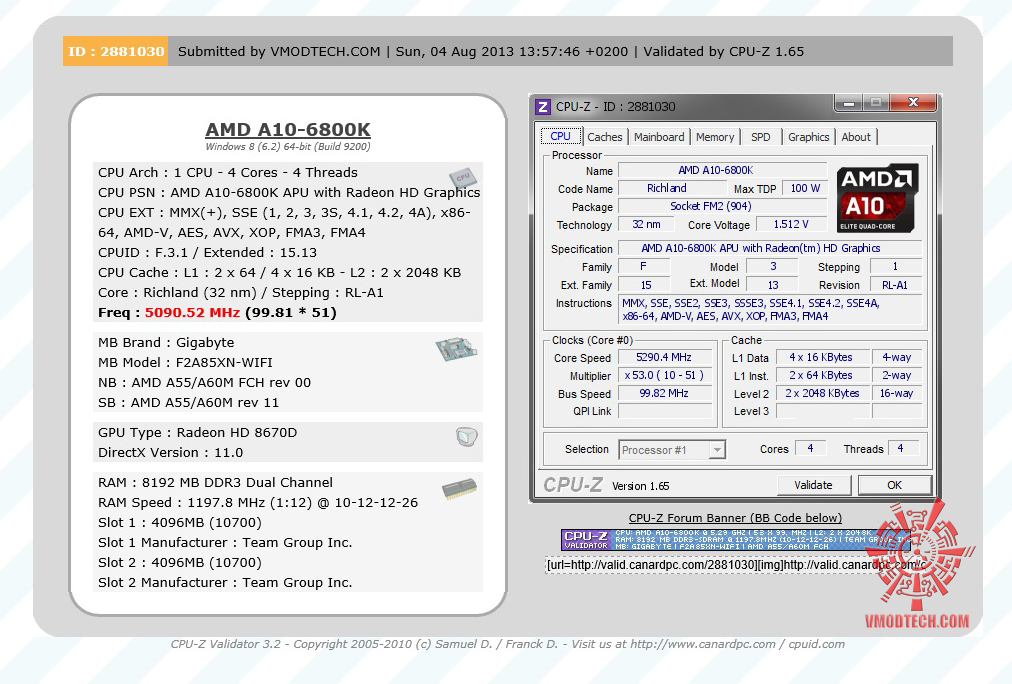Click the Bus Speed value 99.82 MHz
This screenshot has height=684, width=1012.
(x=665, y=394)
